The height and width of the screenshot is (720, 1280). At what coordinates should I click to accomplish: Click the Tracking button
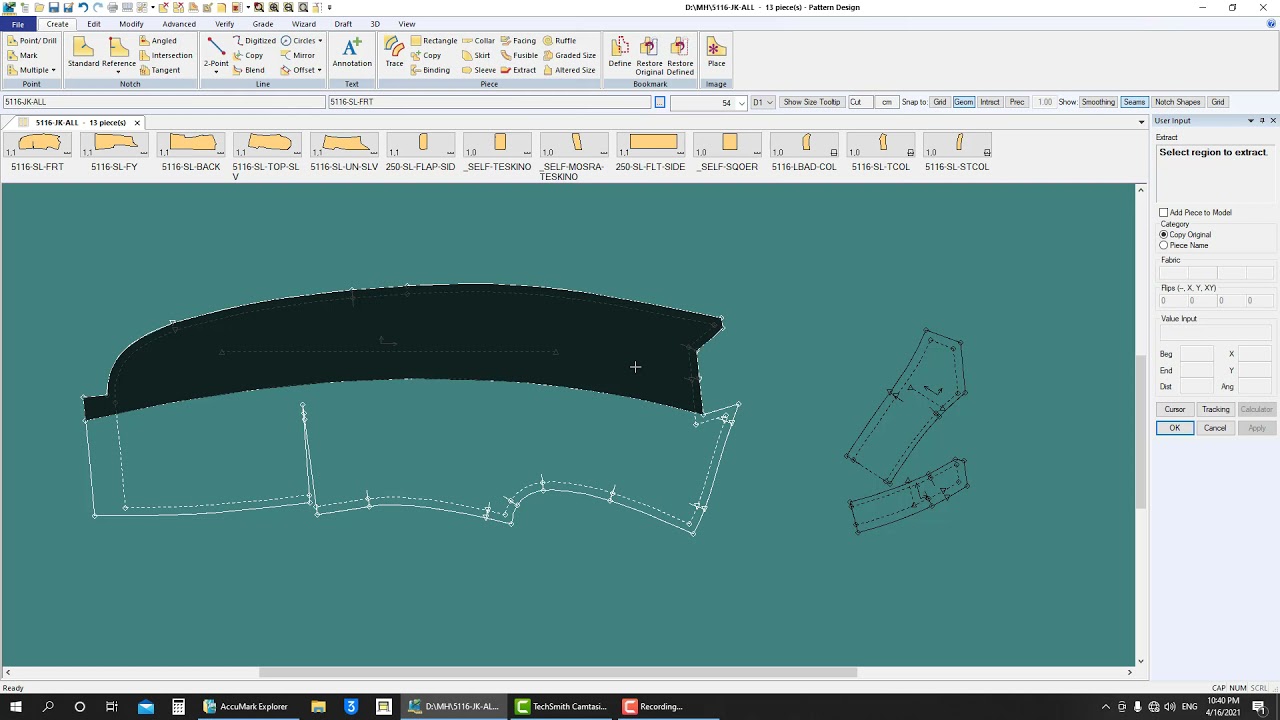[1215, 409]
